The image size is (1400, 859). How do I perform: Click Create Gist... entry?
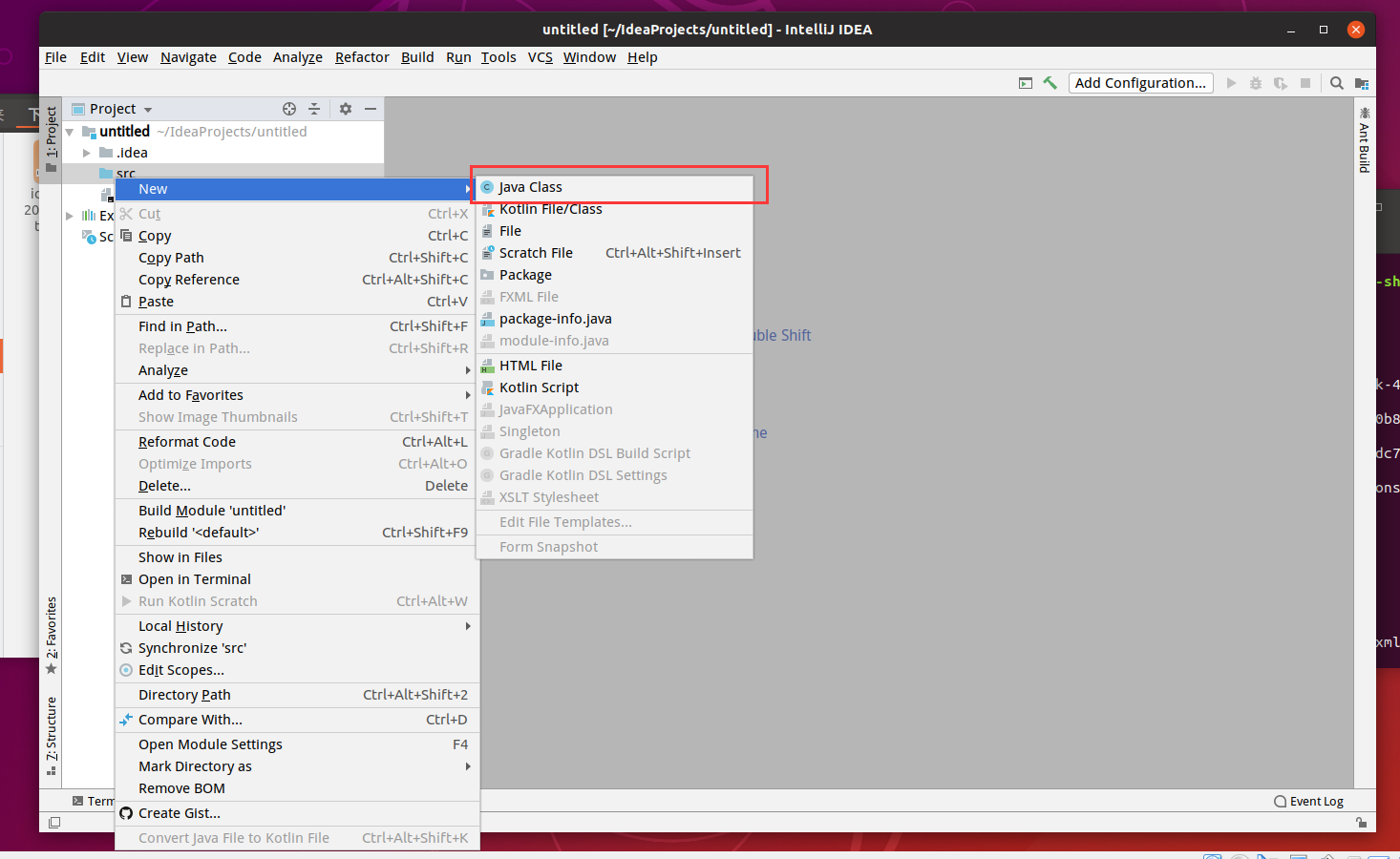(296, 813)
